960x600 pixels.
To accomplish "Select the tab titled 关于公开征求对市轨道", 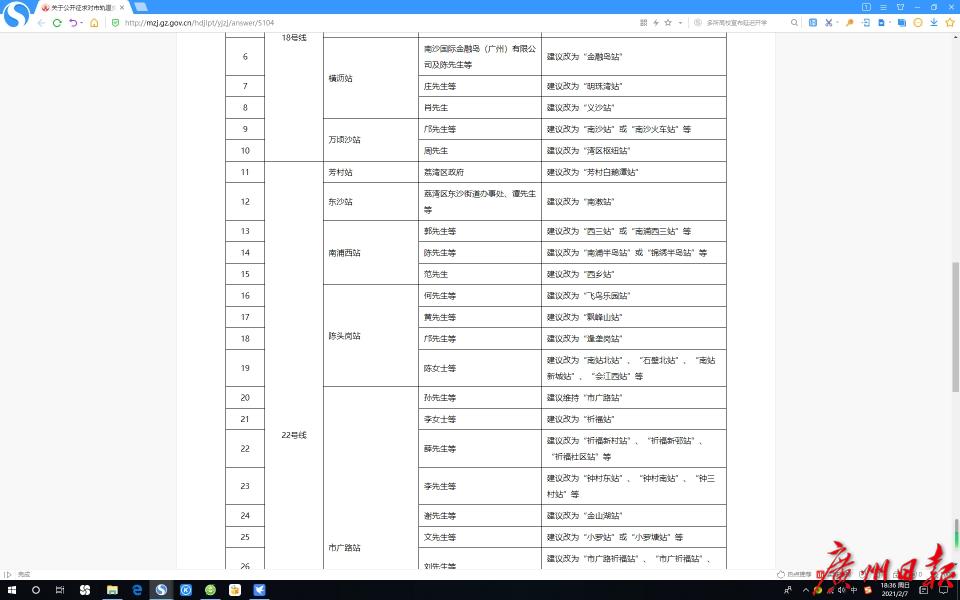I will click(80, 7).
